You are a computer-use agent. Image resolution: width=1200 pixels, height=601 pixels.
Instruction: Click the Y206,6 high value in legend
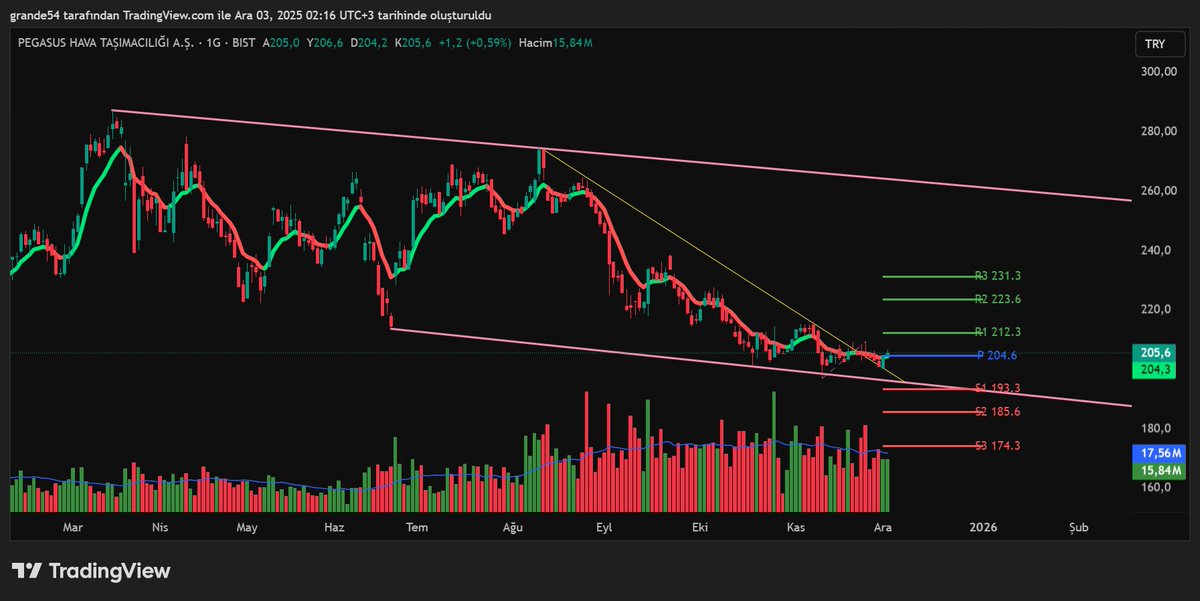324,43
